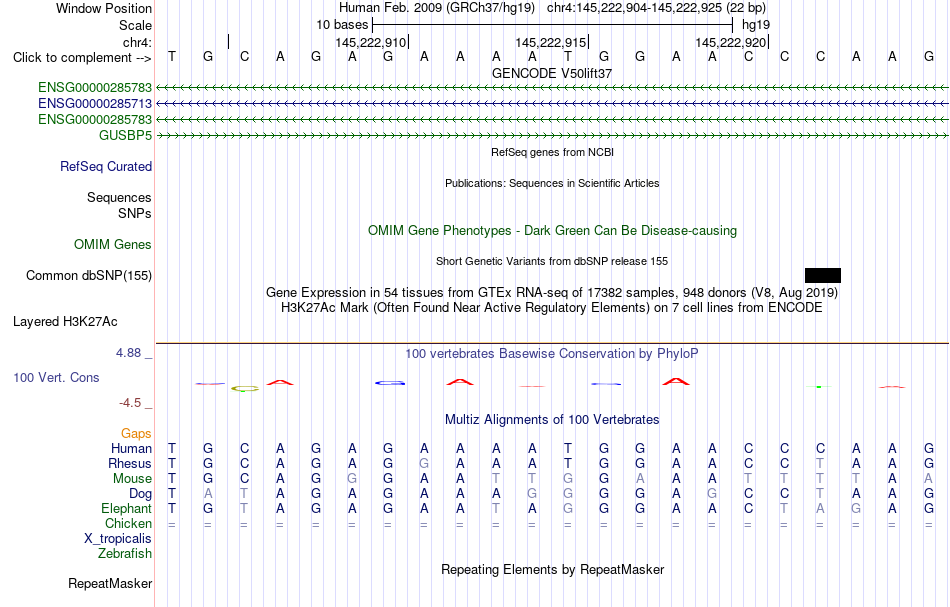Screen dimensions: 950x607
Task: Click the GUSBP5 gene label
Action: [x=125, y=135]
